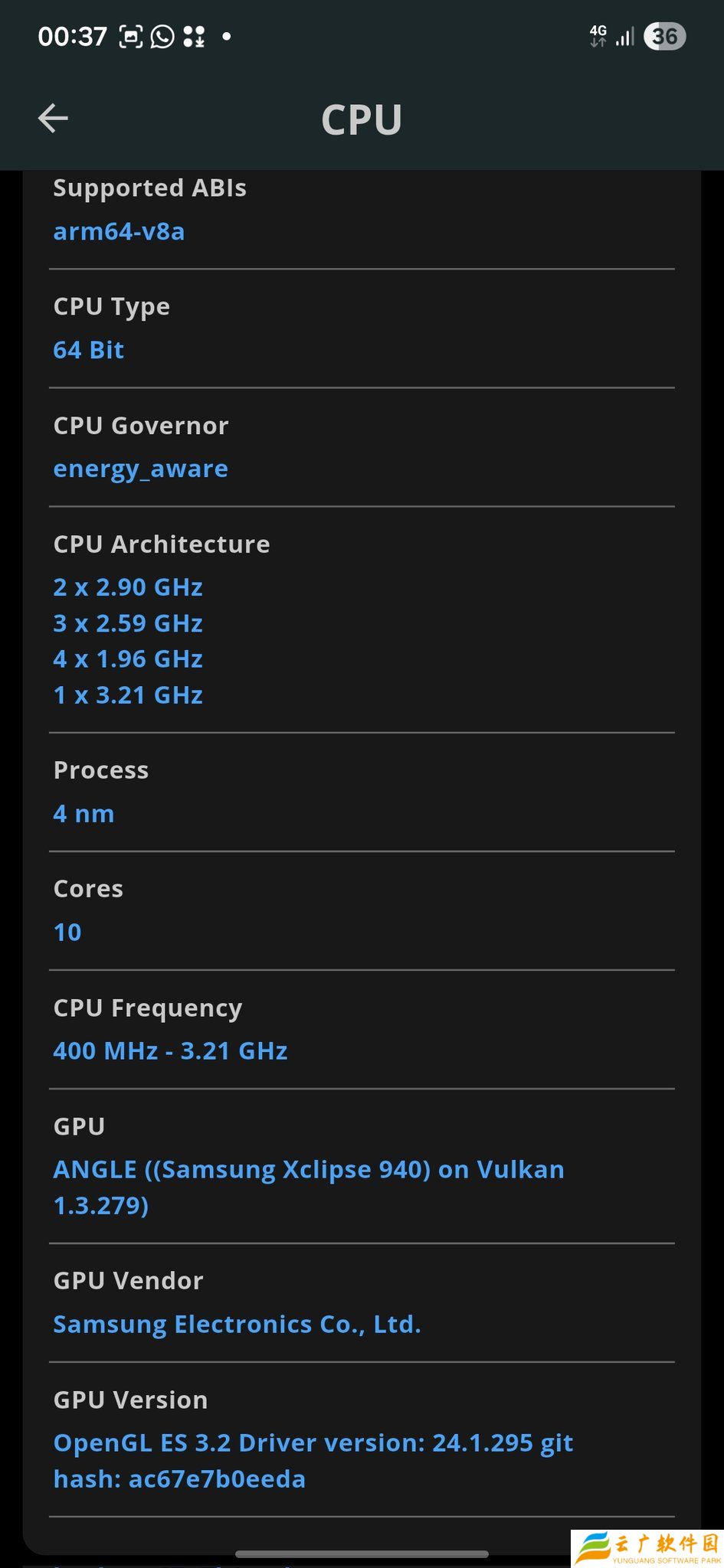The image size is (724, 1568).
Task: Tap the four-dot download notification icon
Action: [194, 36]
